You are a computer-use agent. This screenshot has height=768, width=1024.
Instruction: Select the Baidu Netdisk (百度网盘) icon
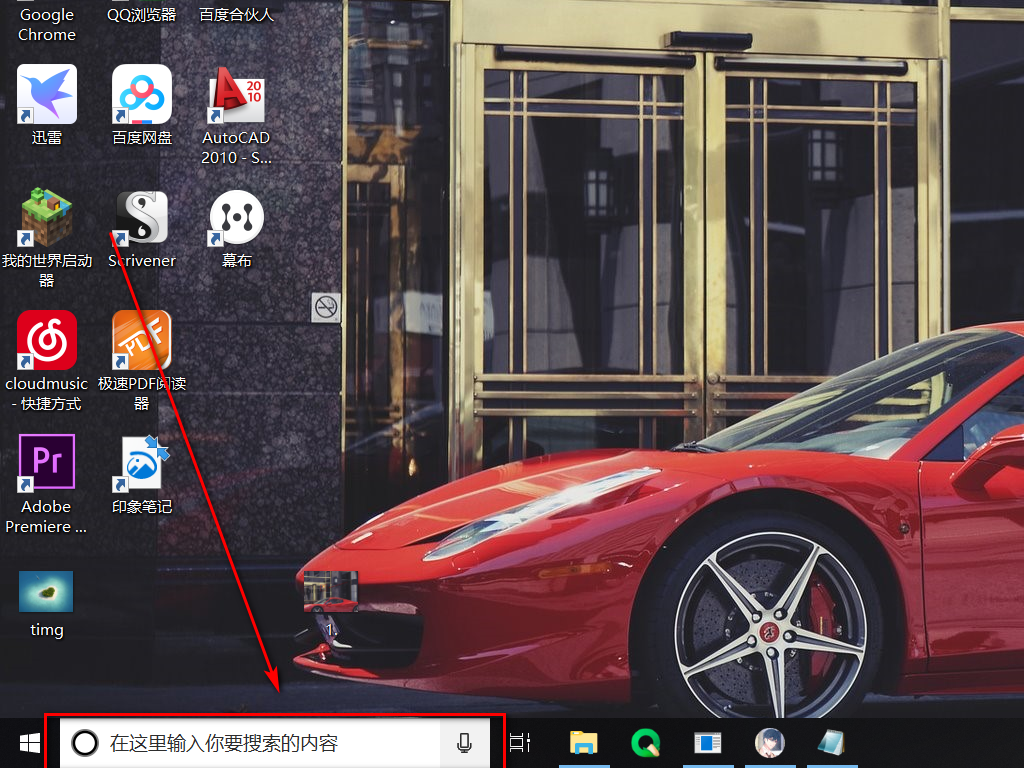coord(141,95)
